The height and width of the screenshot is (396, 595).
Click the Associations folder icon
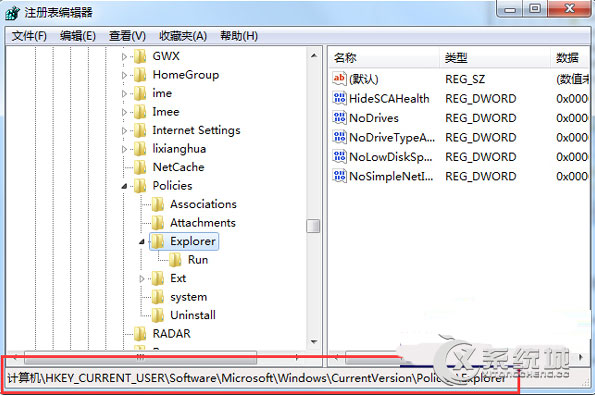coord(157,204)
